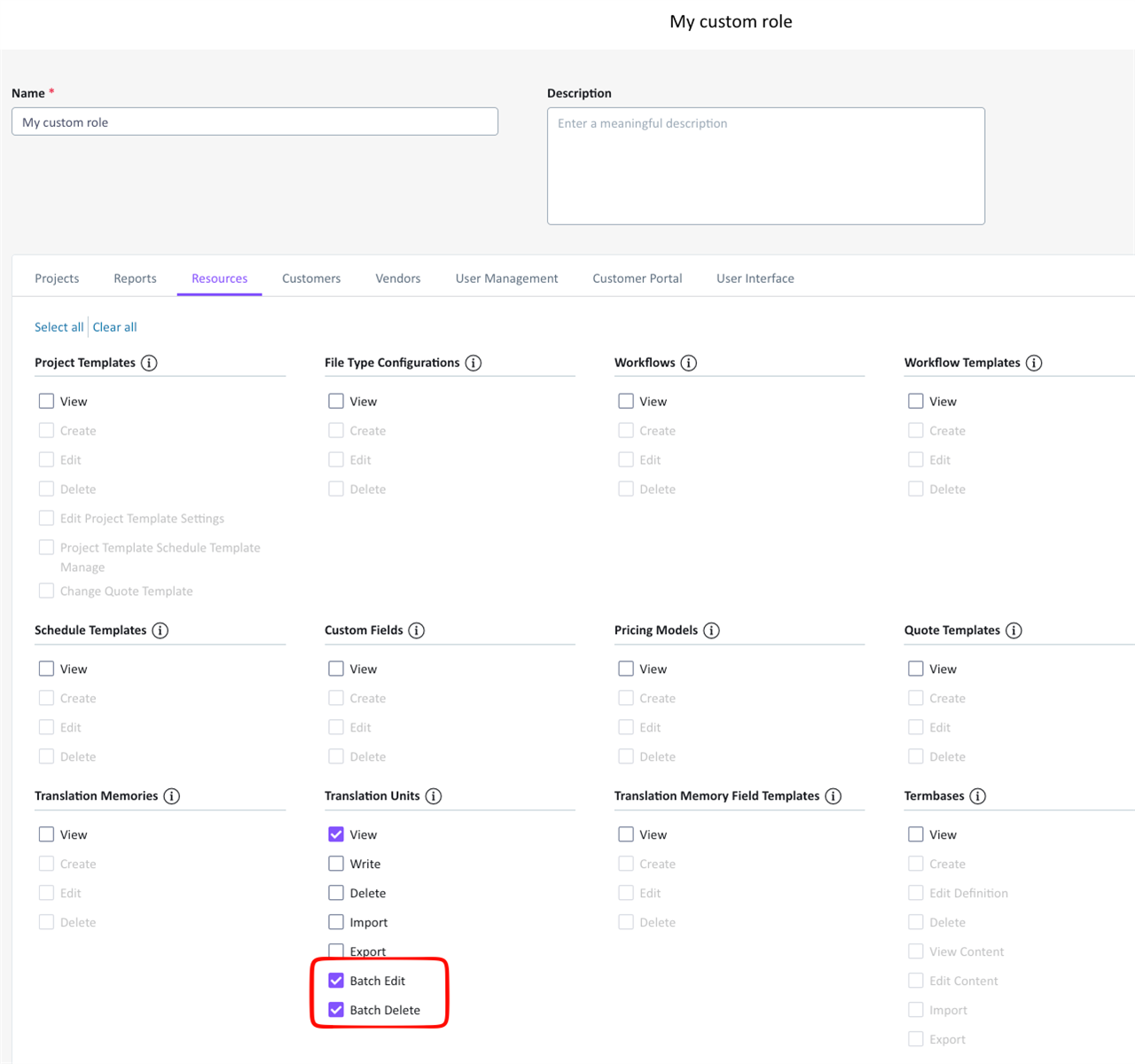Click info icon beside File Type Configurations
The height and width of the screenshot is (1064, 1135).
point(474,363)
